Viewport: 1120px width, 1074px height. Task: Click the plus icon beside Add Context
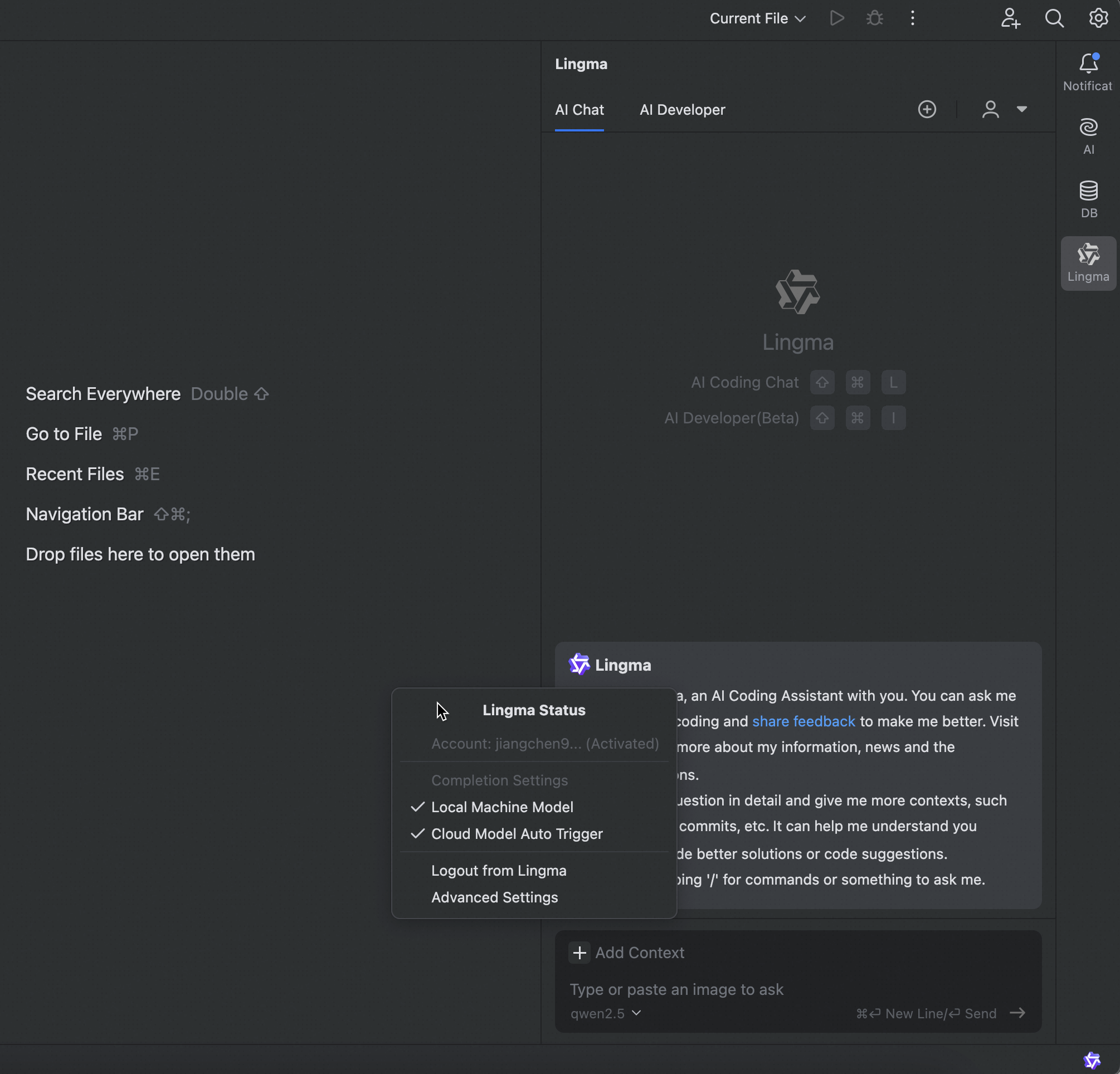pos(580,953)
